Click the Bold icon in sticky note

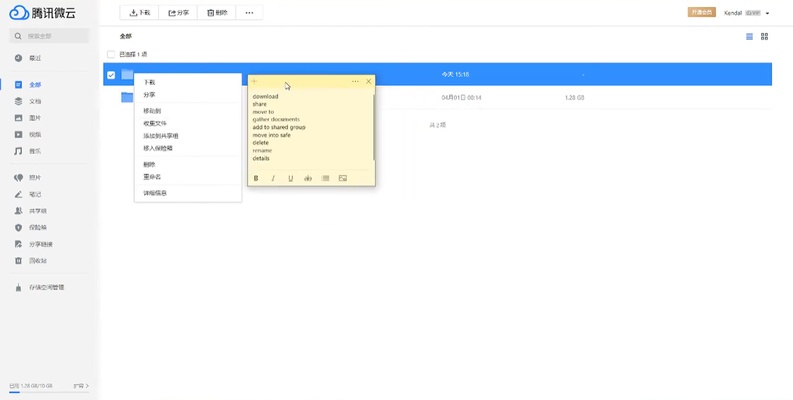pos(256,178)
